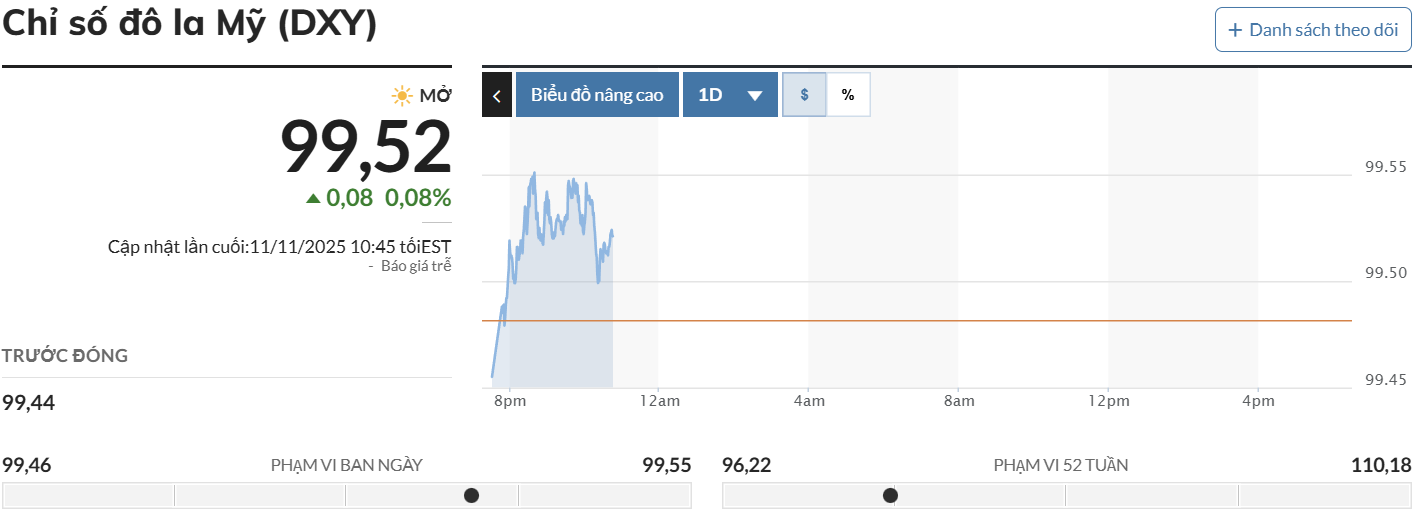The width and height of the screenshot is (1417, 514).
Task: Click the 12pm label on time axis
Action: (x=1108, y=401)
